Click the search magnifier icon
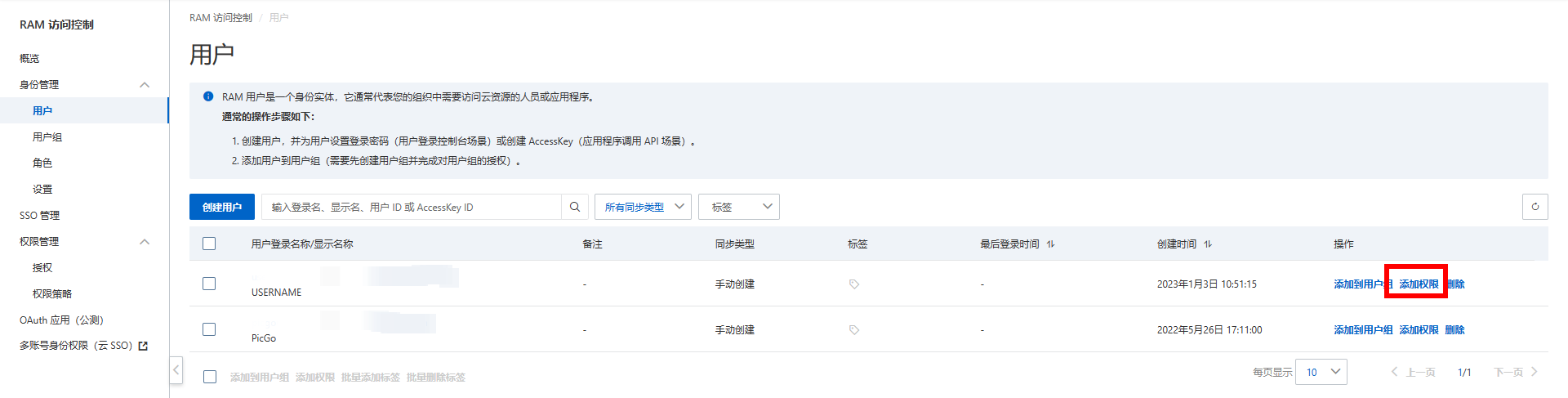 coord(574,207)
